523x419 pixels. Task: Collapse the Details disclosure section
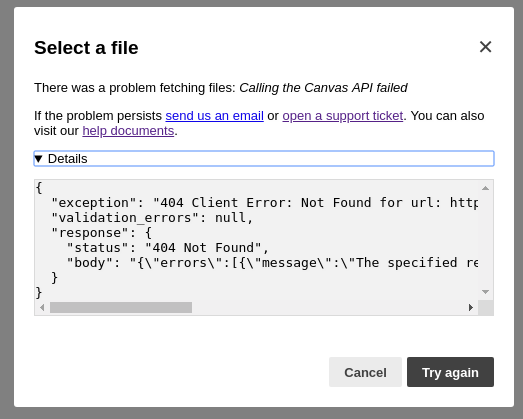tap(264, 158)
